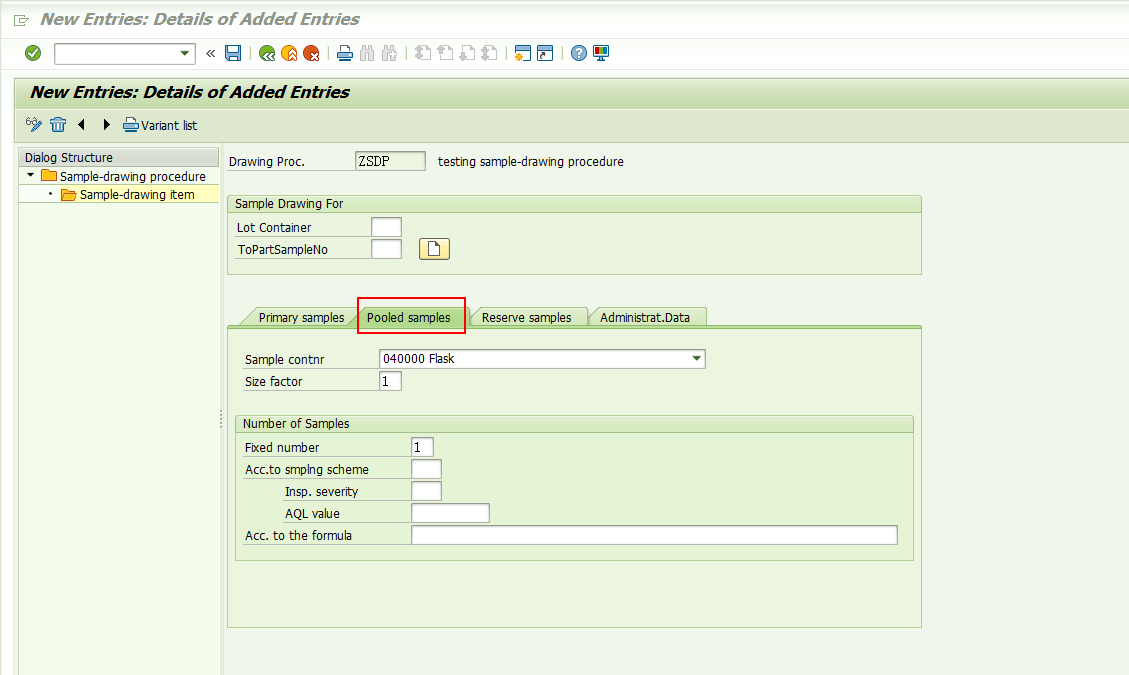Click the red Cancel icon
This screenshot has width=1129, height=675.
click(311, 53)
